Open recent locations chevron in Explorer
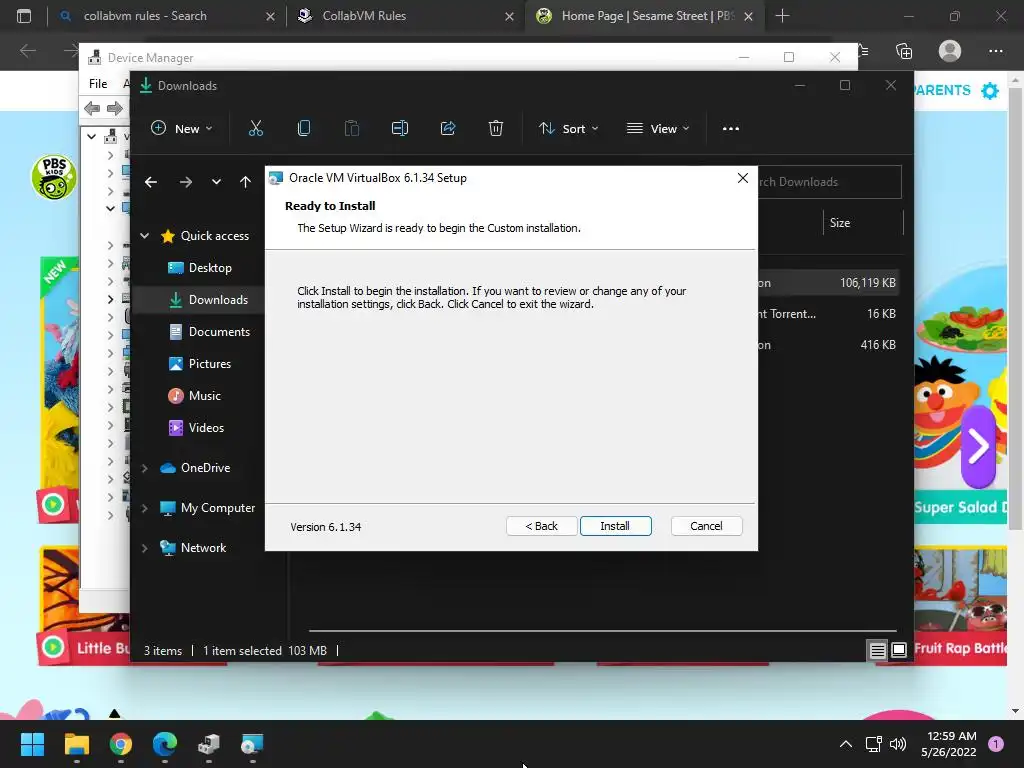Image resolution: width=1024 pixels, height=768 pixels. pos(216,182)
